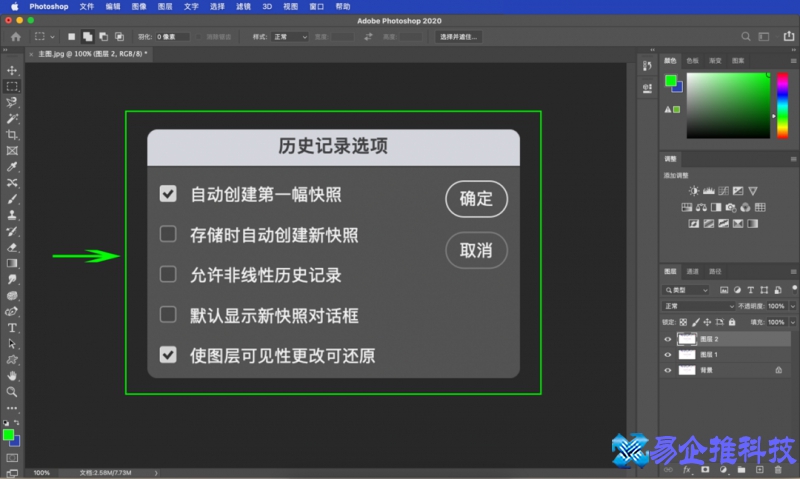Open the Color panel options menu
800x479 pixels.
click(793, 61)
